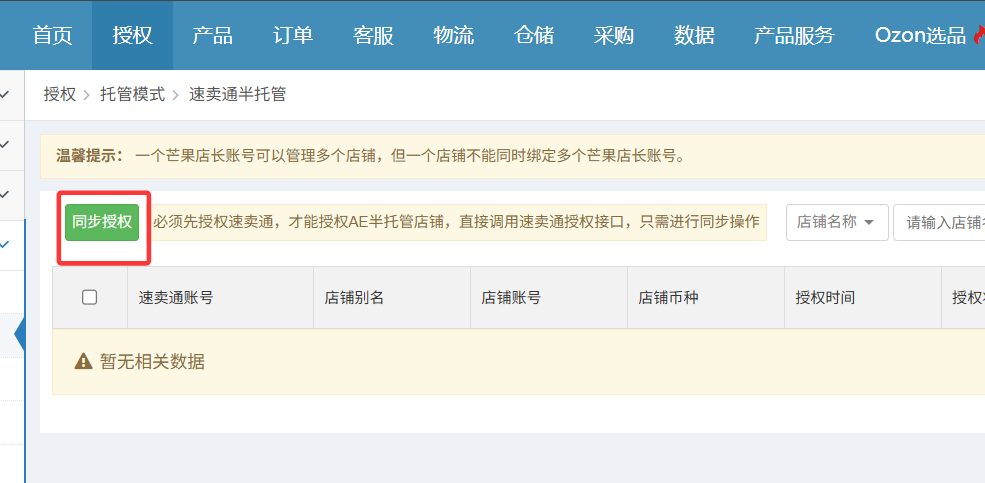Go to 首页 in the top navigation
This screenshot has height=483, width=985.
coord(52,35)
